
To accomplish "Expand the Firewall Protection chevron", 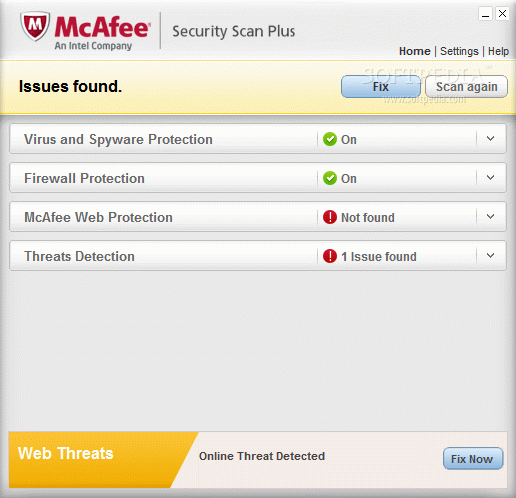I will point(490,177).
